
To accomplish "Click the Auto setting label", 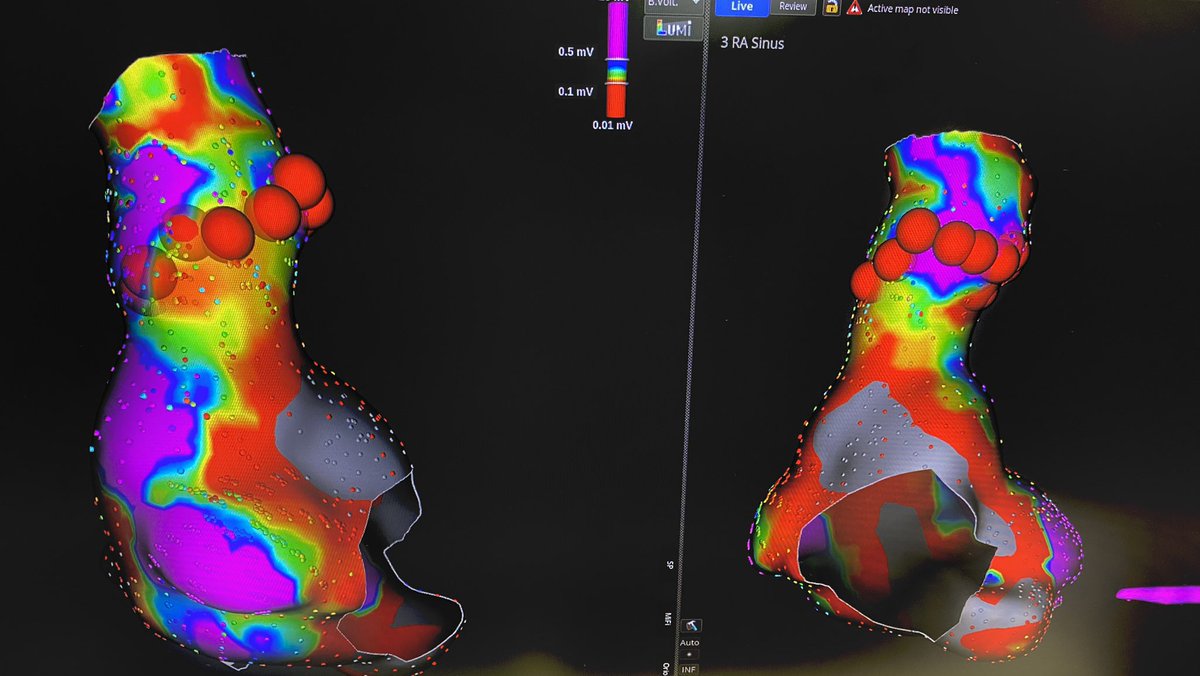I will click(x=690, y=642).
